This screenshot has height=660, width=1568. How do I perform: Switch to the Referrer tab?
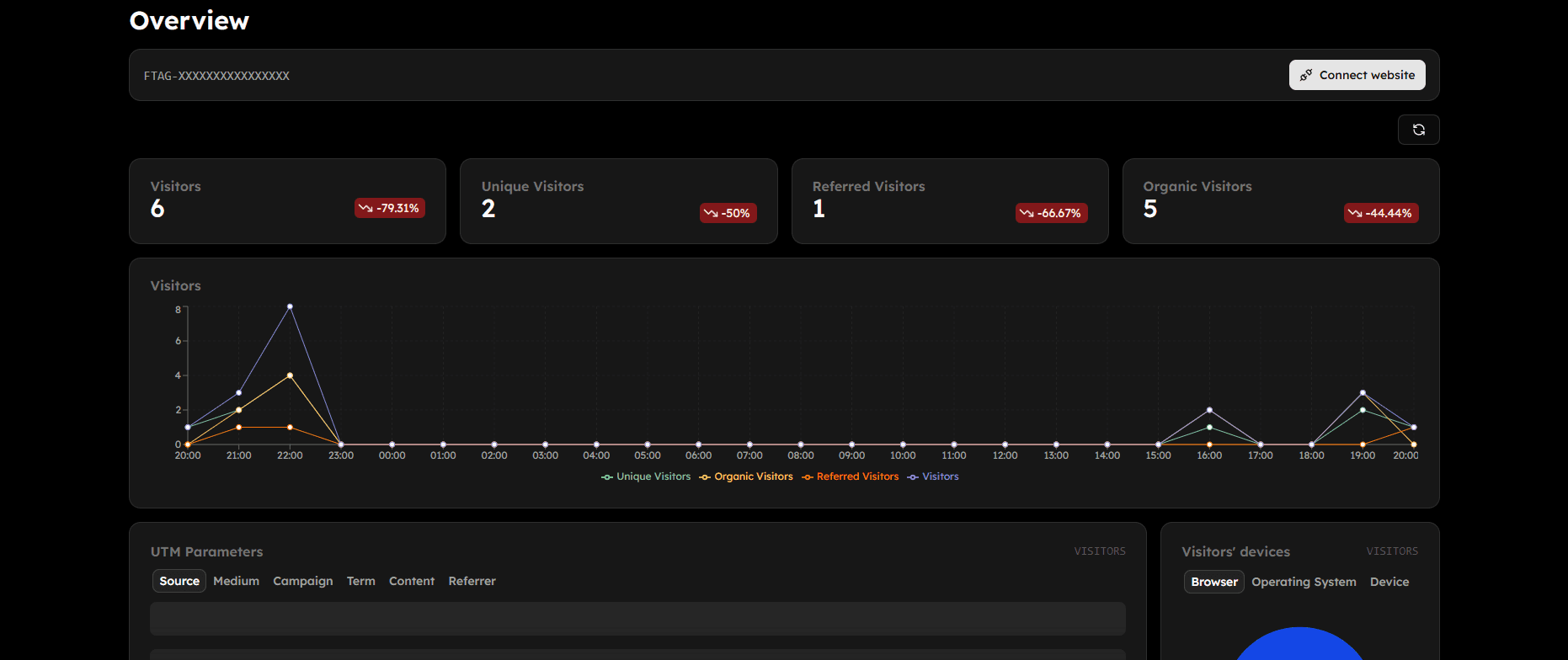tap(472, 581)
